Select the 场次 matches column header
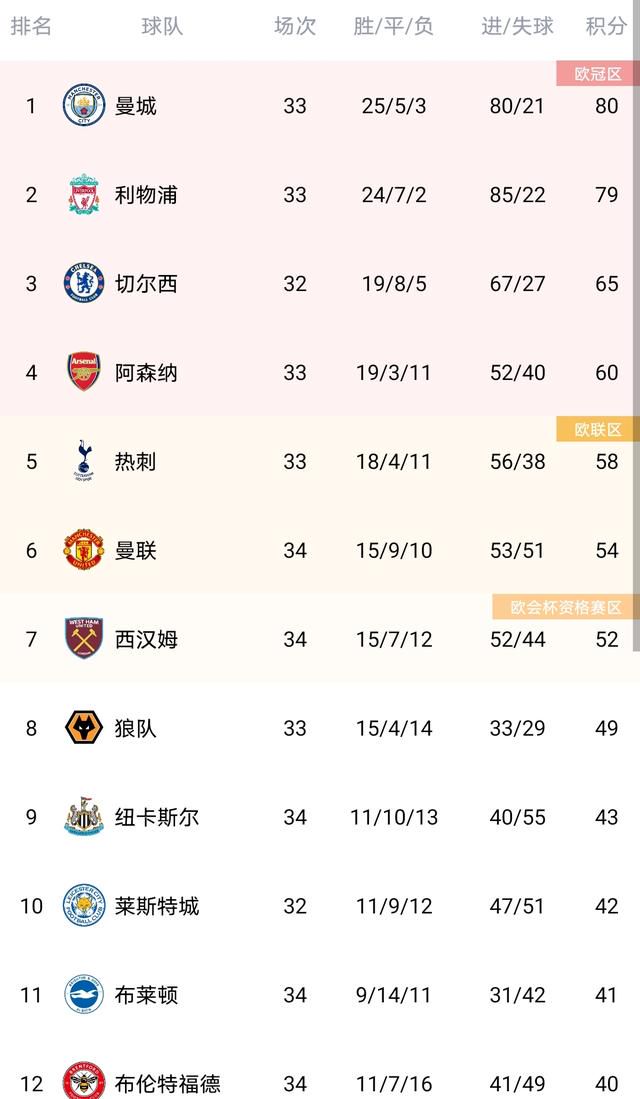The image size is (640, 1099). click(294, 26)
